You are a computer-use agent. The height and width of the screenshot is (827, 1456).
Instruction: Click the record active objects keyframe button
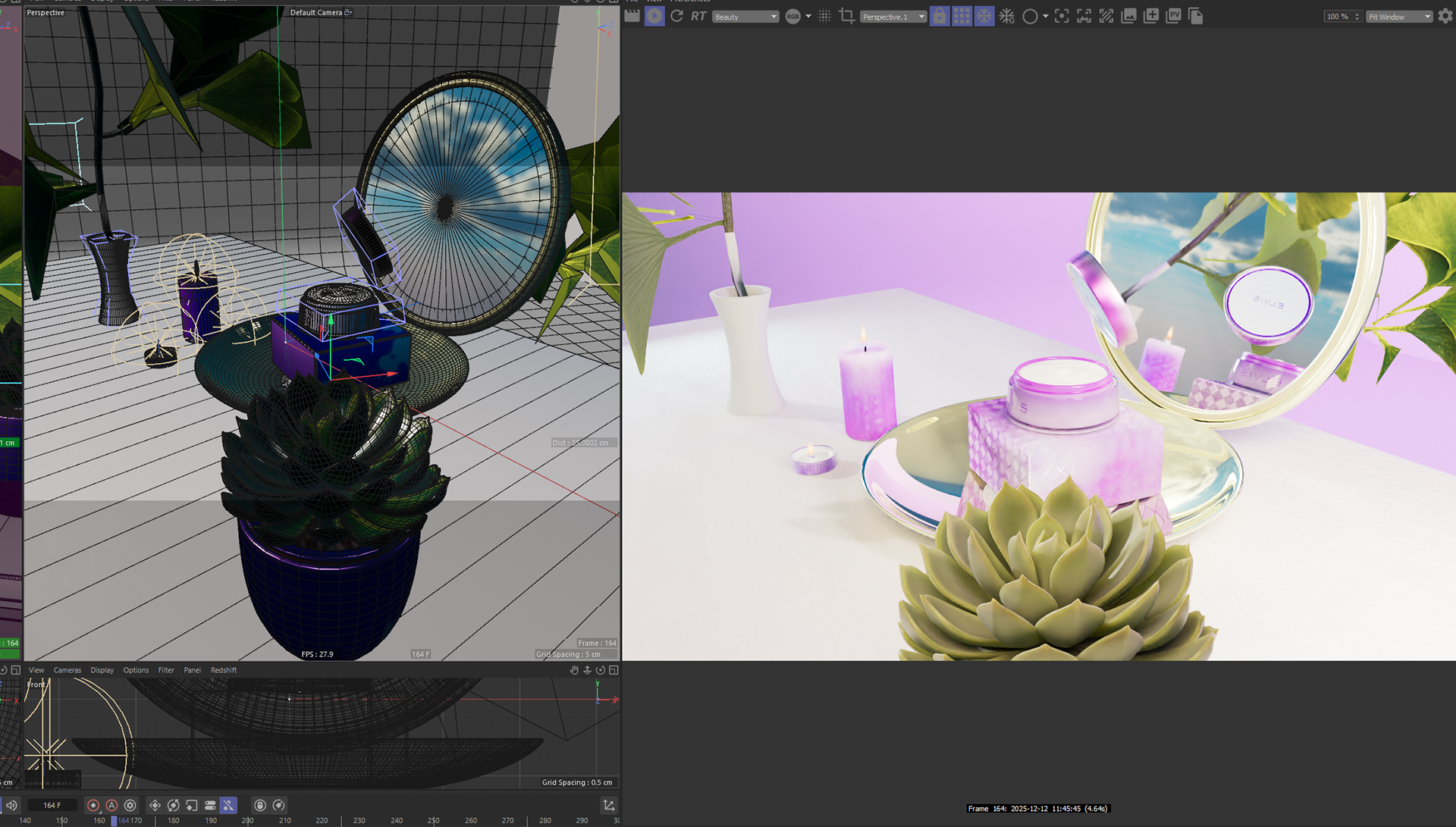point(93,805)
